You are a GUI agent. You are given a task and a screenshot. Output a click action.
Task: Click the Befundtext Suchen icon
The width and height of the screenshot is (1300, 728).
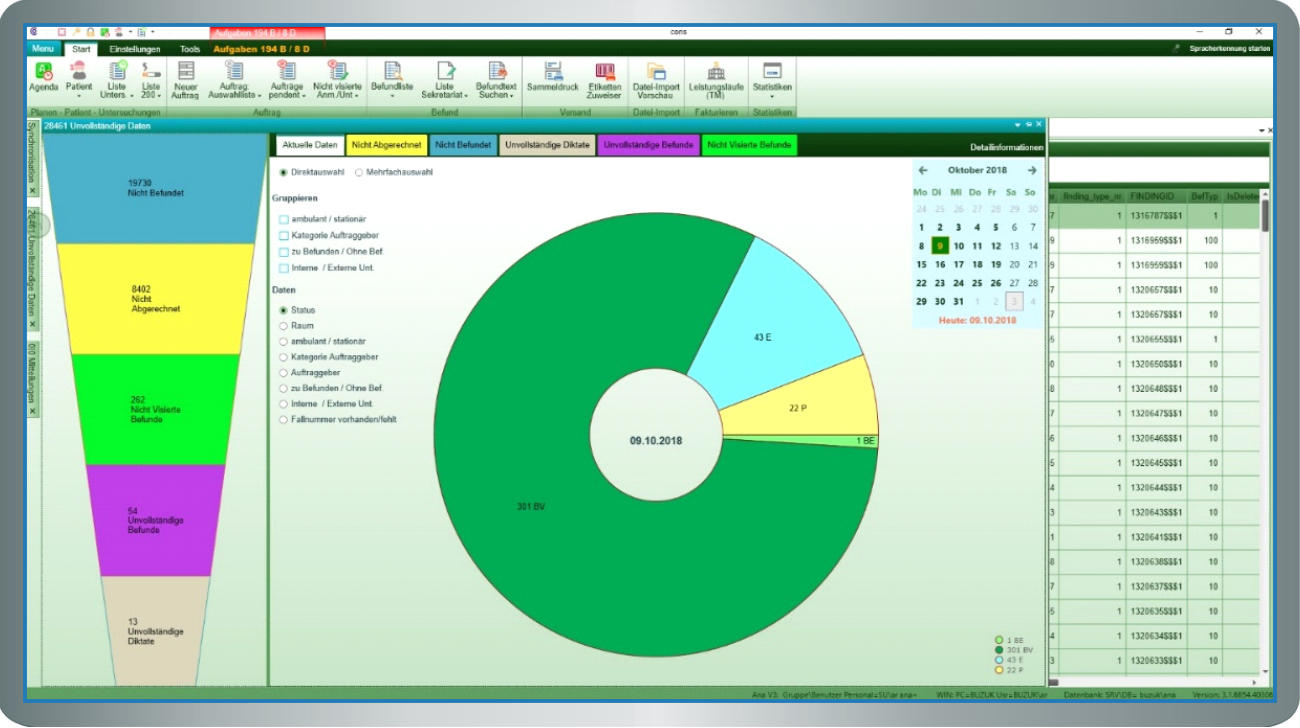point(496,72)
